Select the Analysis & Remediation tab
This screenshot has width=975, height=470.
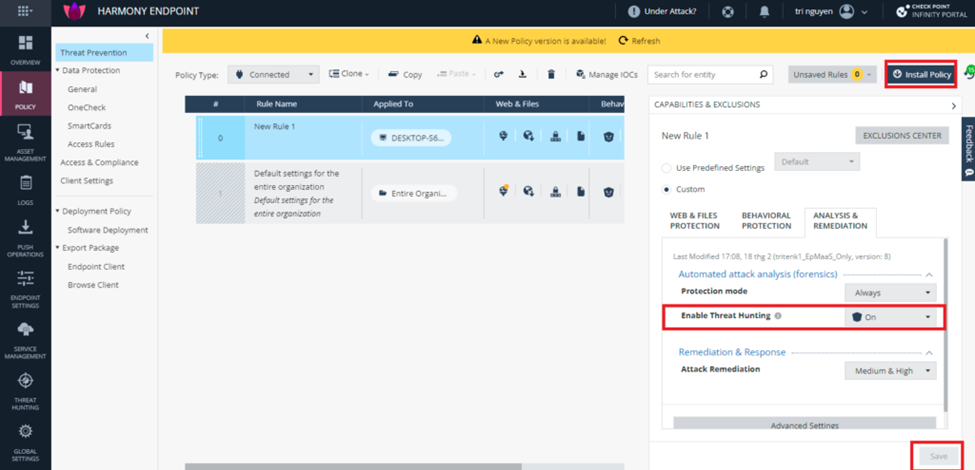840,221
